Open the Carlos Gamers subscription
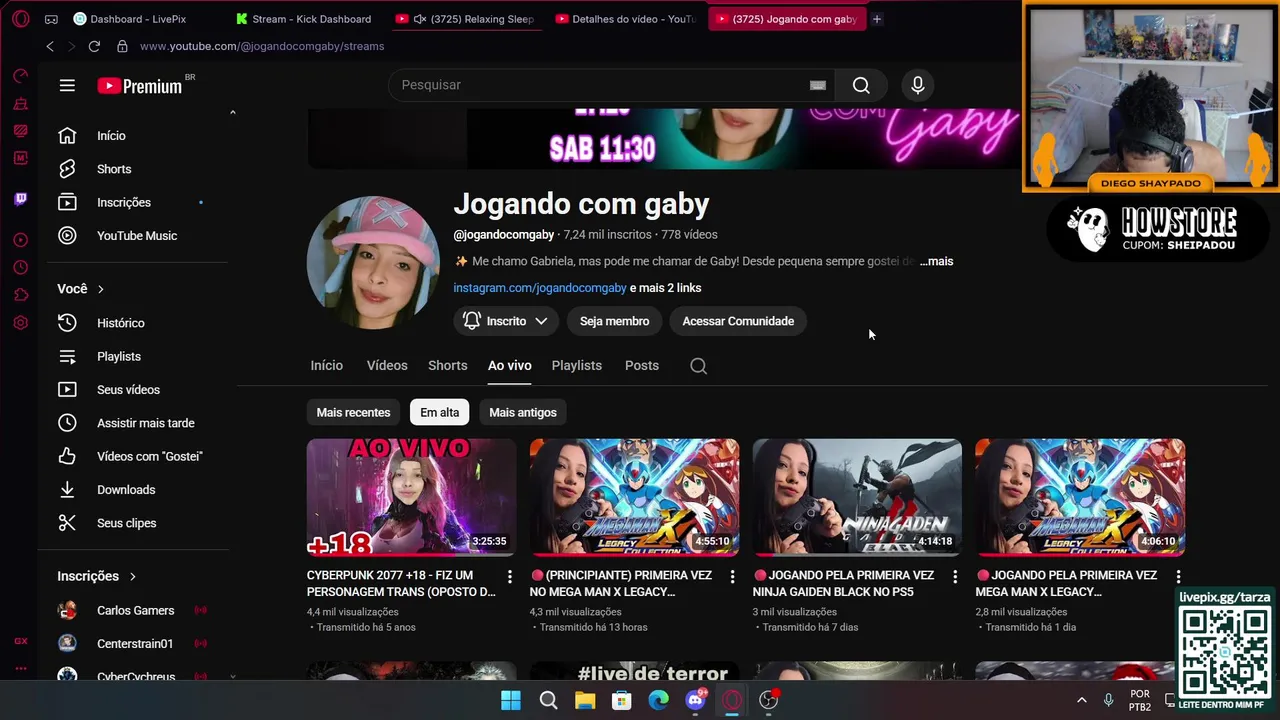Image resolution: width=1280 pixels, height=720 pixels. coord(135,611)
